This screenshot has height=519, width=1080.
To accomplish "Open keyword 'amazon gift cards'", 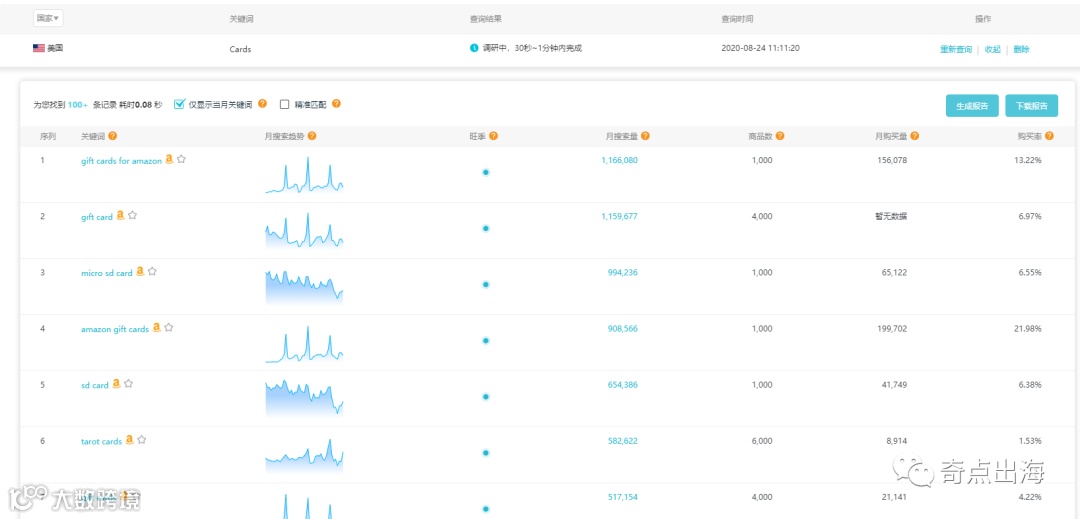I will (x=115, y=330).
